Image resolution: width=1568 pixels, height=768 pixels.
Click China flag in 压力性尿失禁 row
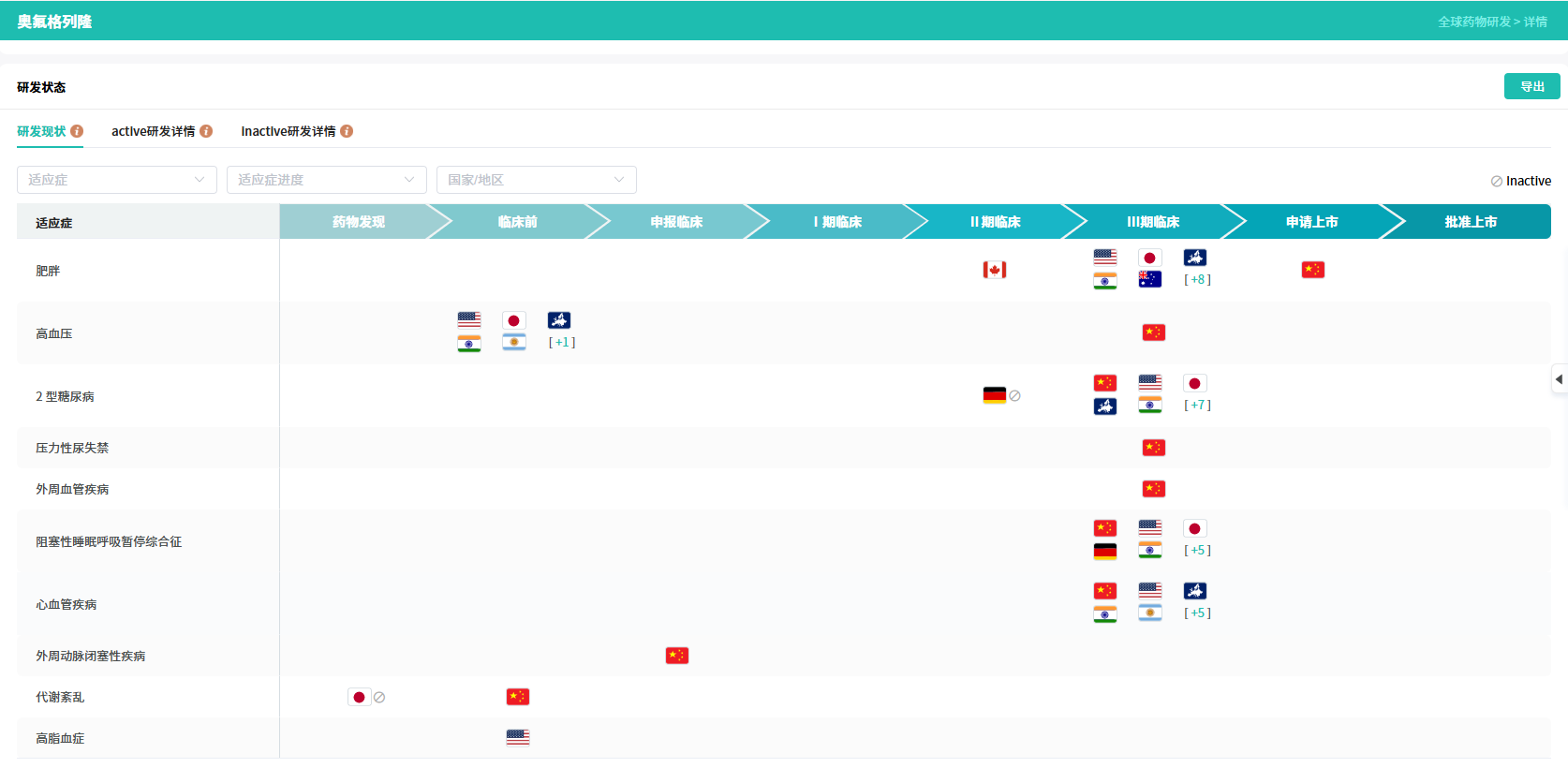[x=1154, y=448]
